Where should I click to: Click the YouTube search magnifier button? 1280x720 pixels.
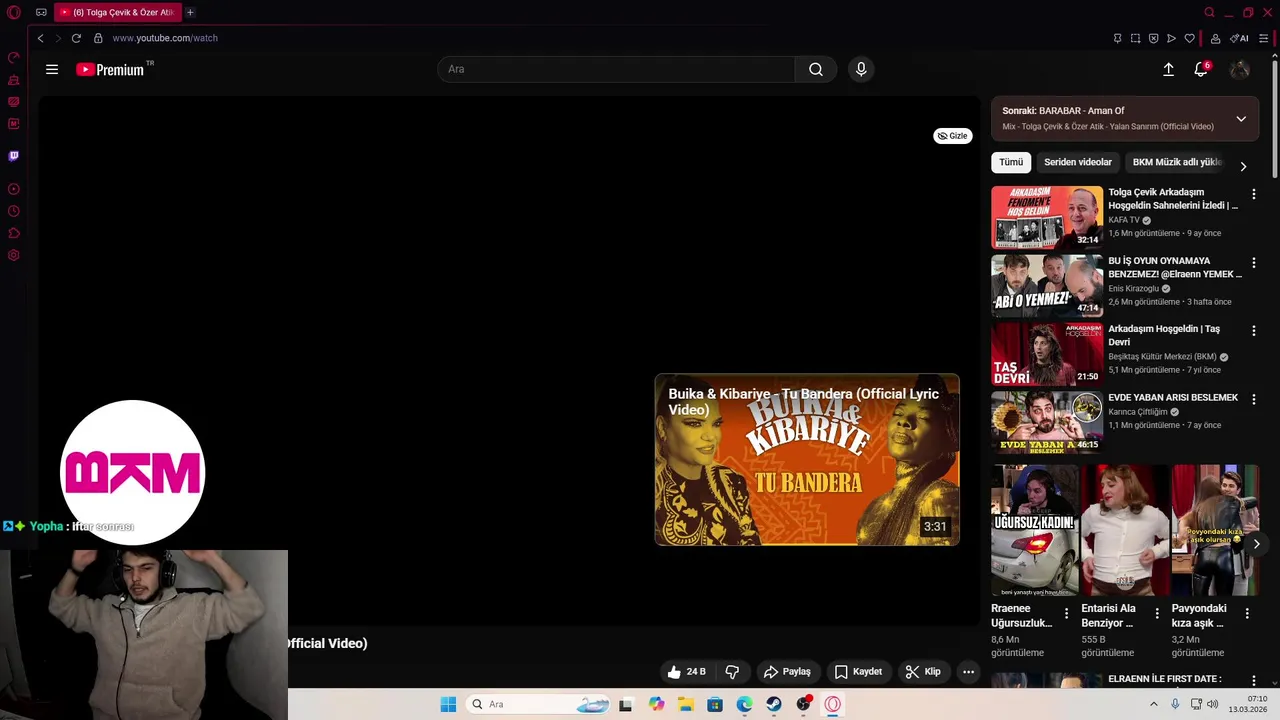[x=816, y=69]
